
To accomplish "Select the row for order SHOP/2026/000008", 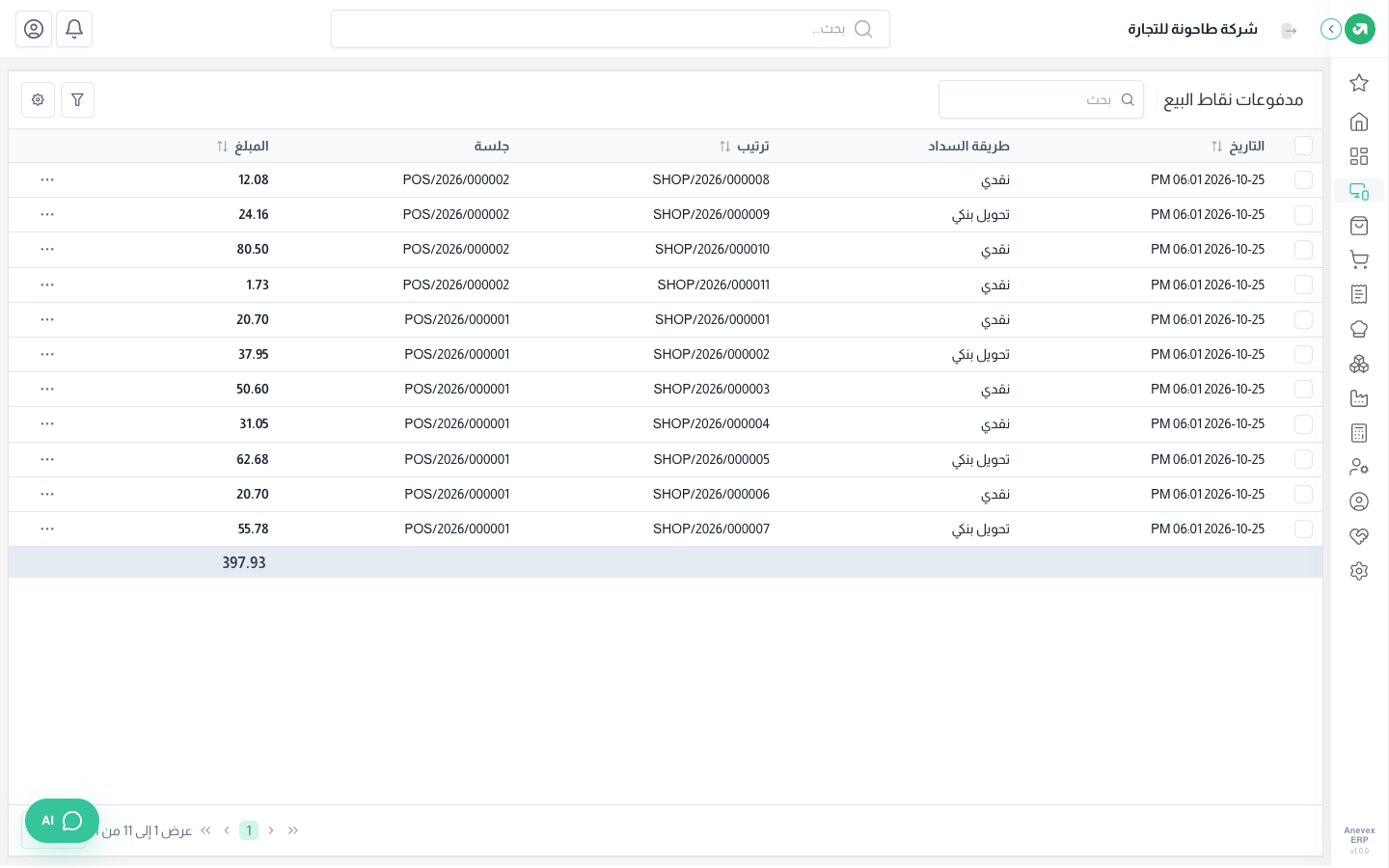I will tap(1303, 180).
